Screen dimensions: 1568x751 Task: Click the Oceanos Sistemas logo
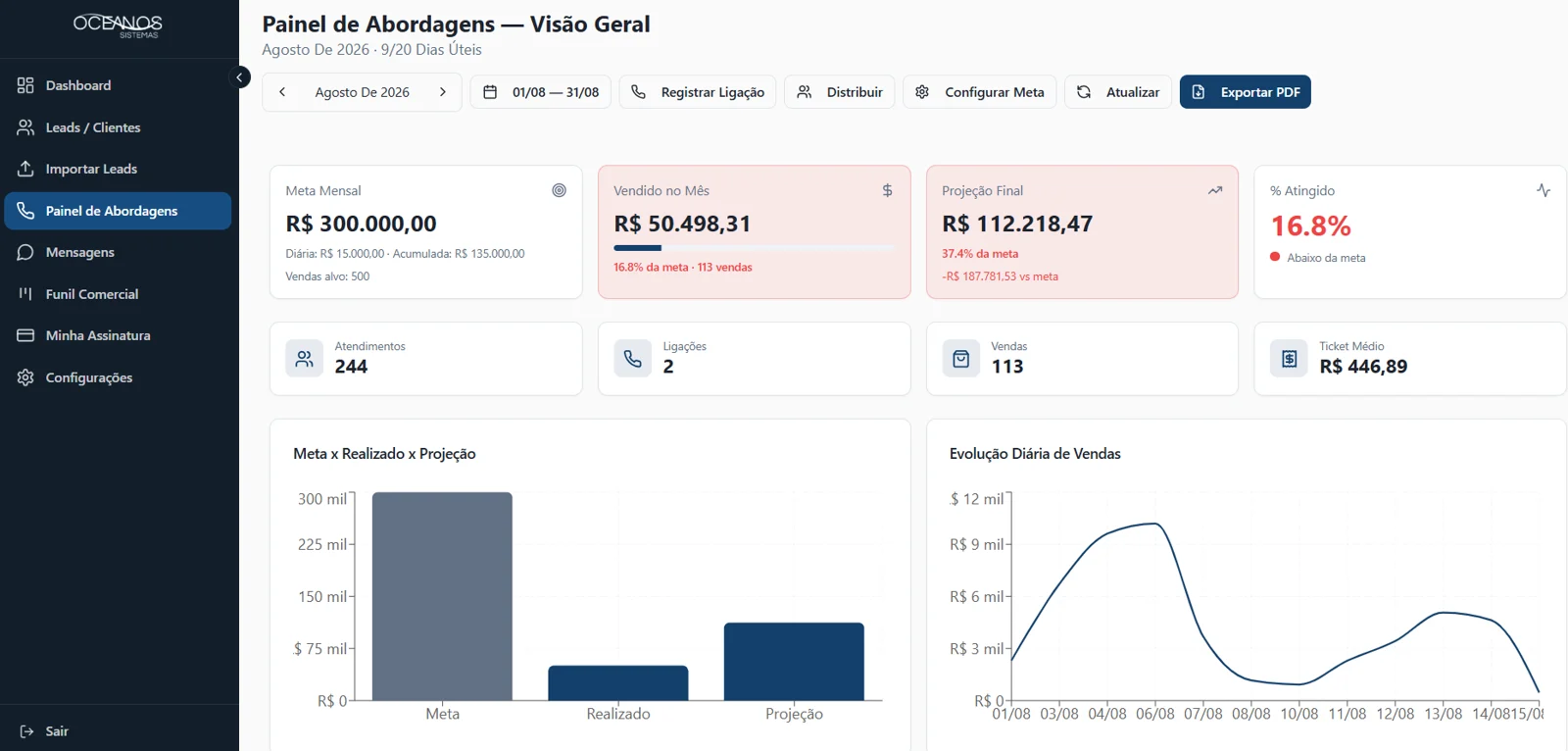click(x=119, y=25)
